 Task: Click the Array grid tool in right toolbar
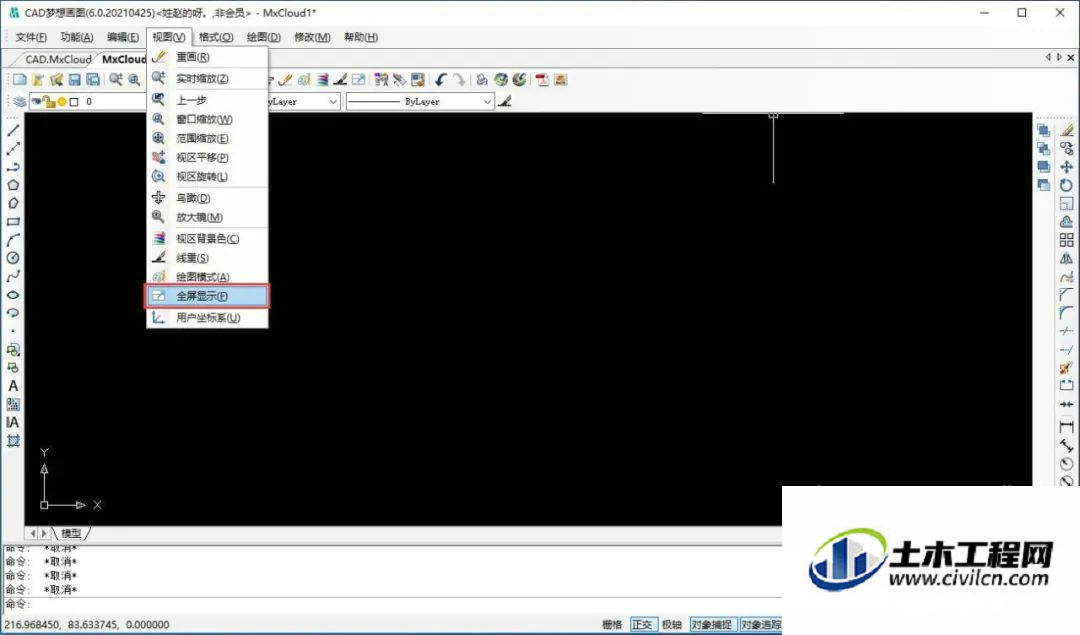(1066, 240)
